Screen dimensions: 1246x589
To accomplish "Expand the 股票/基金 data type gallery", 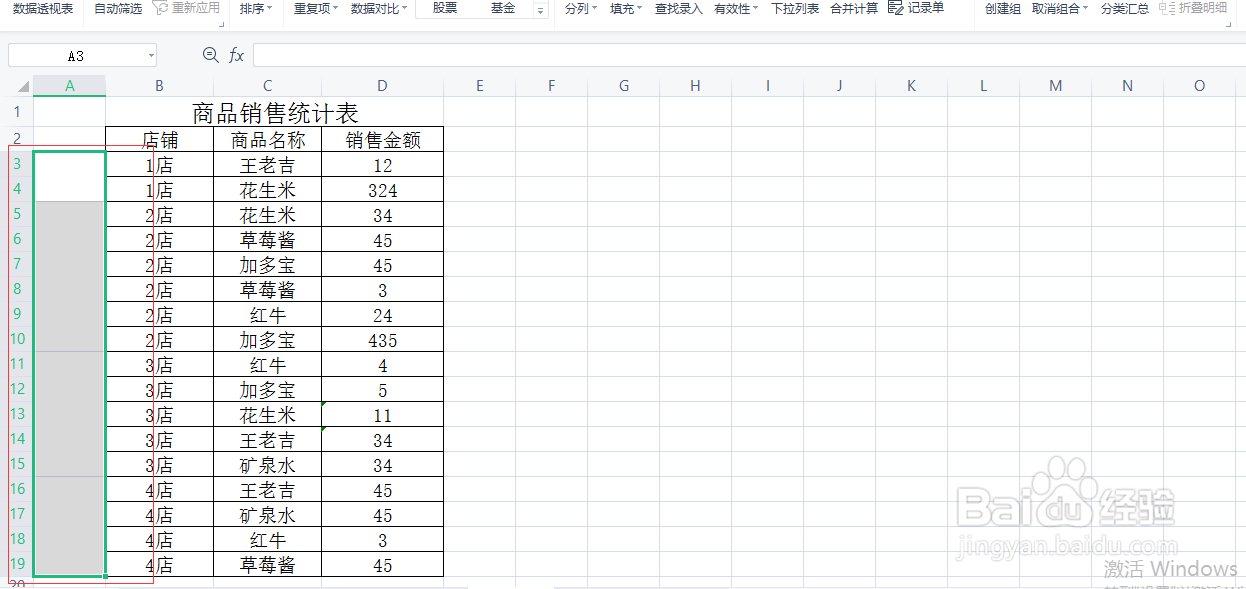I will [x=541, y=10].
